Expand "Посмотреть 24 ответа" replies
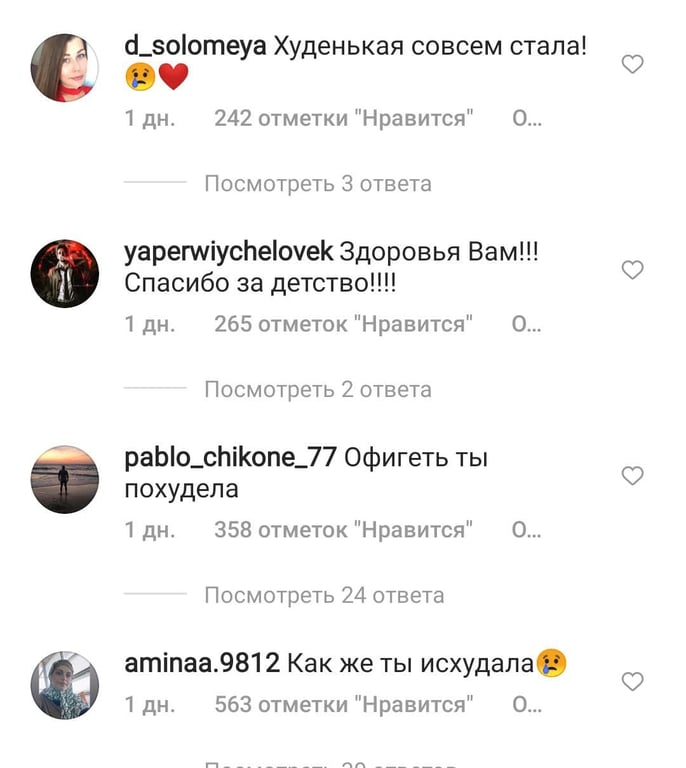Image resolution: width=686 pixels, height=768 pixels. 324,595
